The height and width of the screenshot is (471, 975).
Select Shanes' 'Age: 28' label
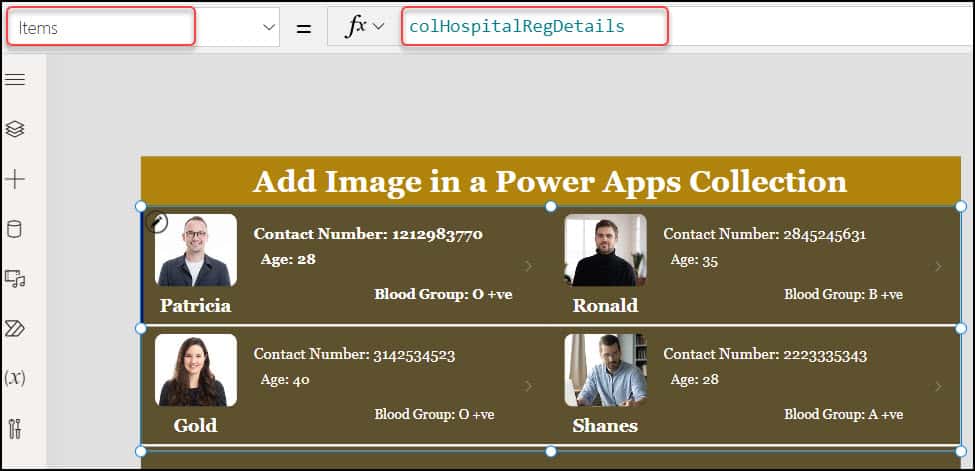click(694, 379)
